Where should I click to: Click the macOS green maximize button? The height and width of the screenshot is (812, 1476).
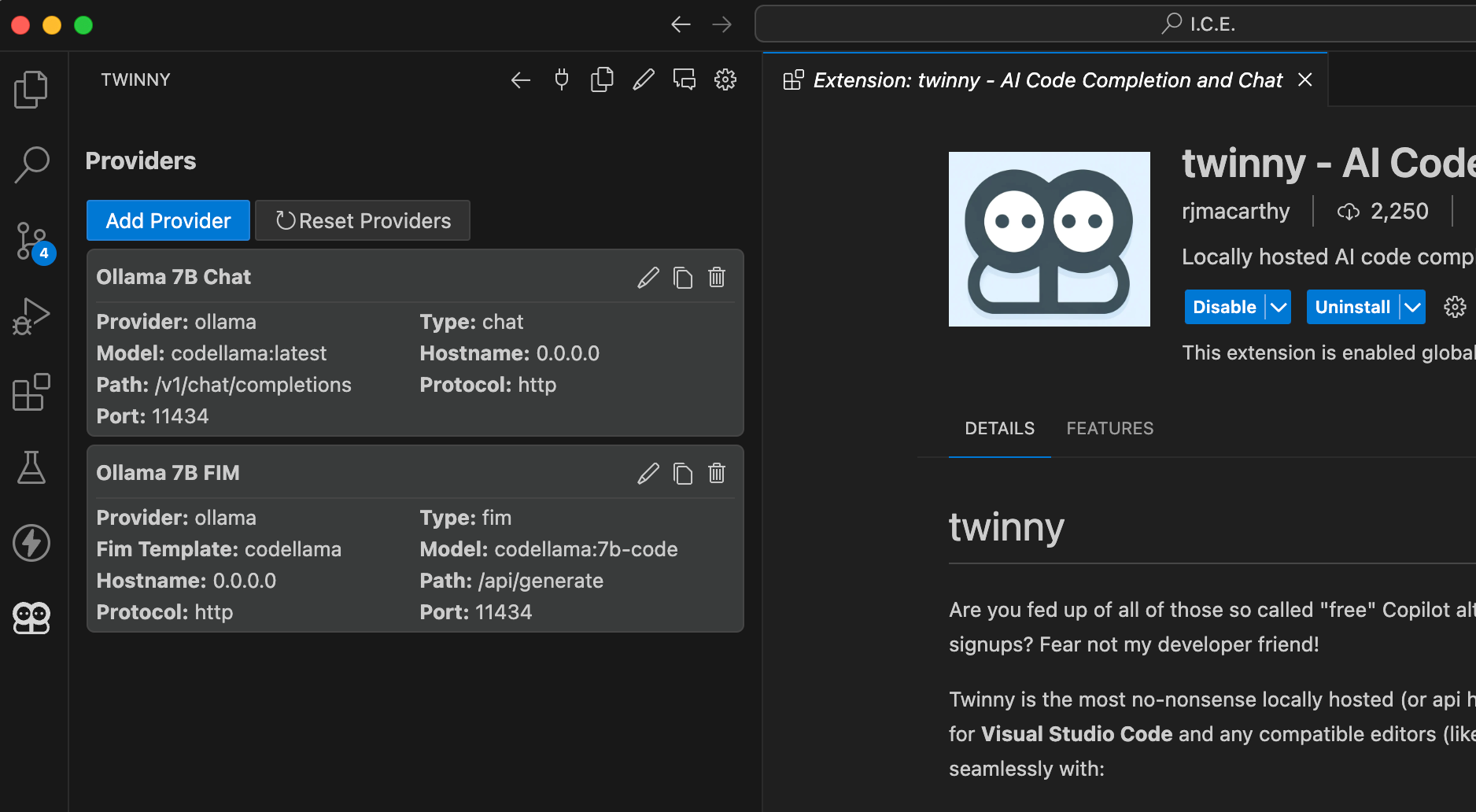coord(83,25)
